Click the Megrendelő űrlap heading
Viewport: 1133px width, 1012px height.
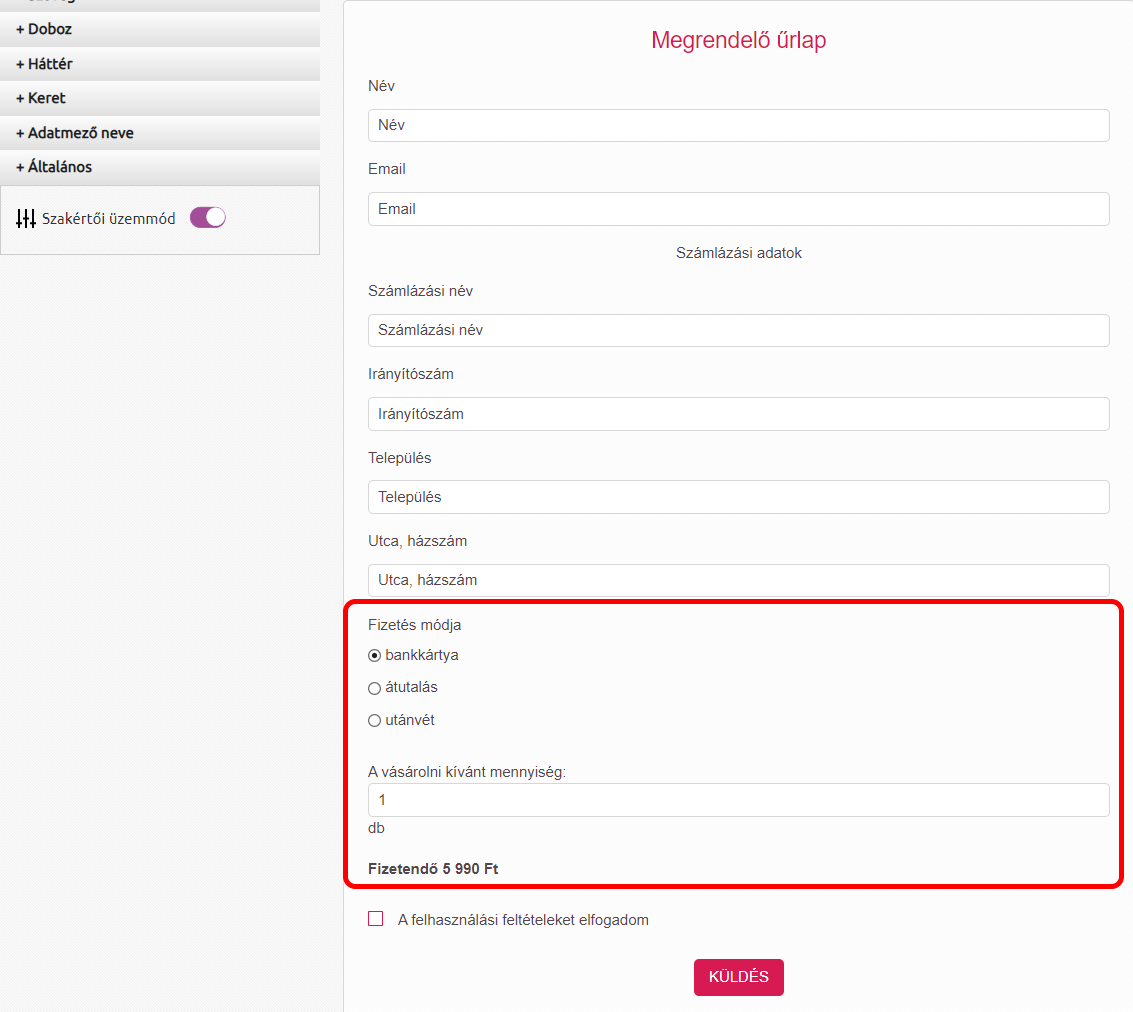click(738, 40)
